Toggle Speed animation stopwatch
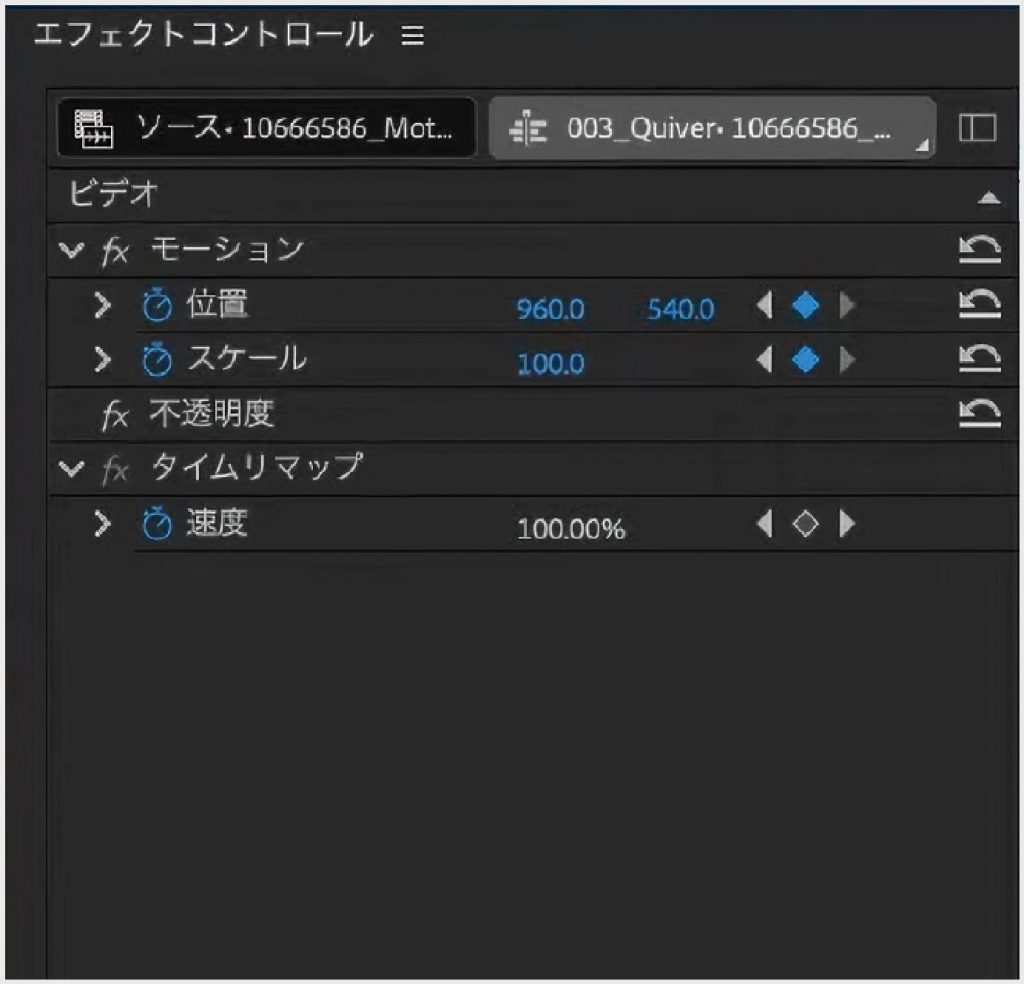1024x984 pixels. [x=157, y=525]
